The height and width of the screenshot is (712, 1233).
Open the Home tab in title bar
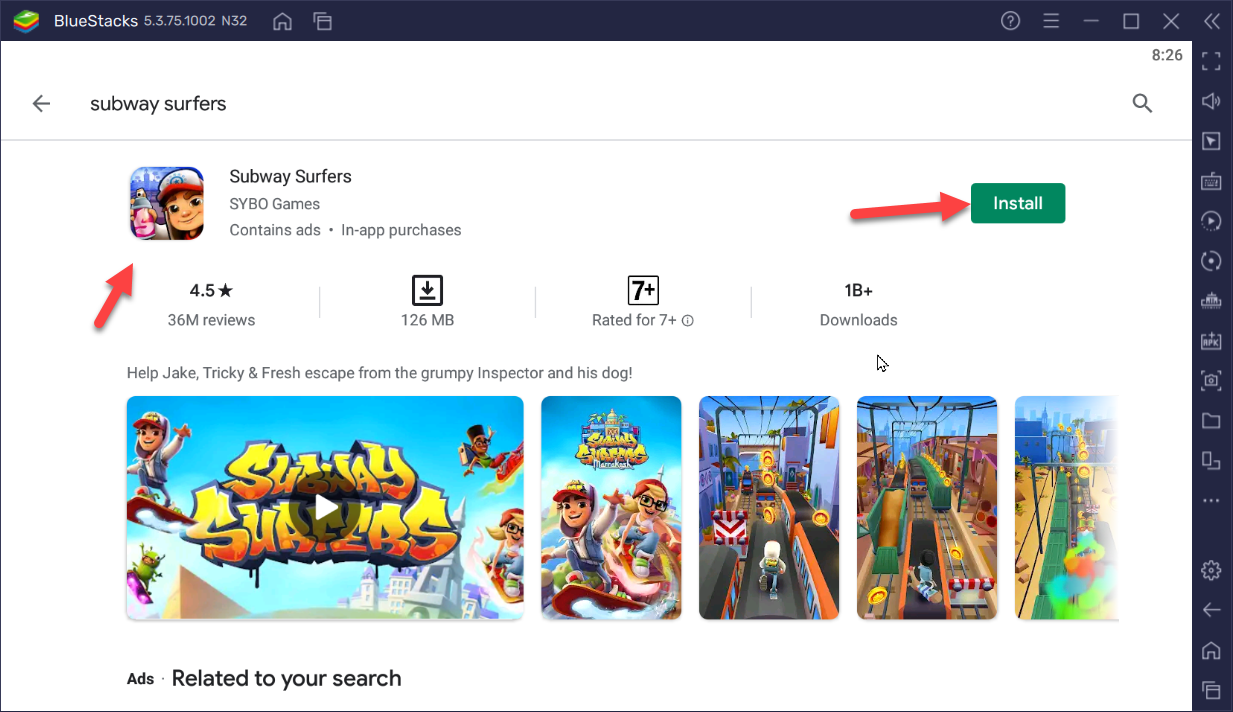[283, 21]
